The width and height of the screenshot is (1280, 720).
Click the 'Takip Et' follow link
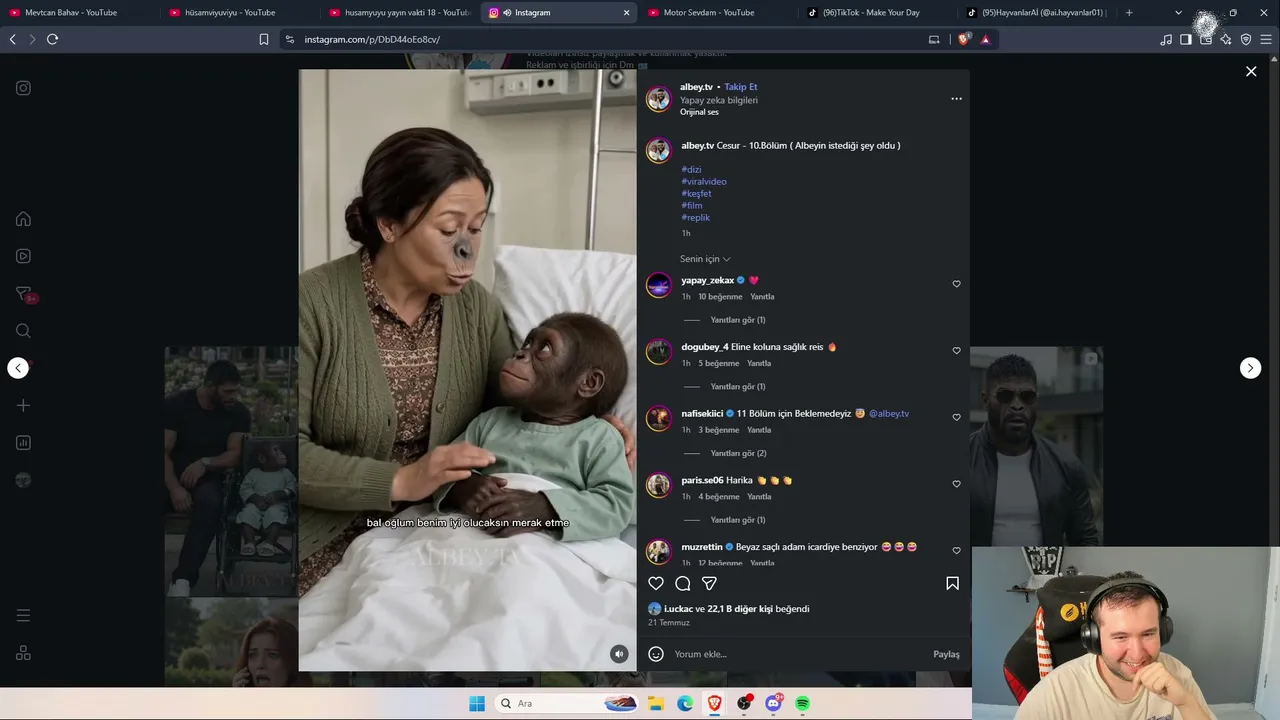pyautogui.click(x=741, y=87)
